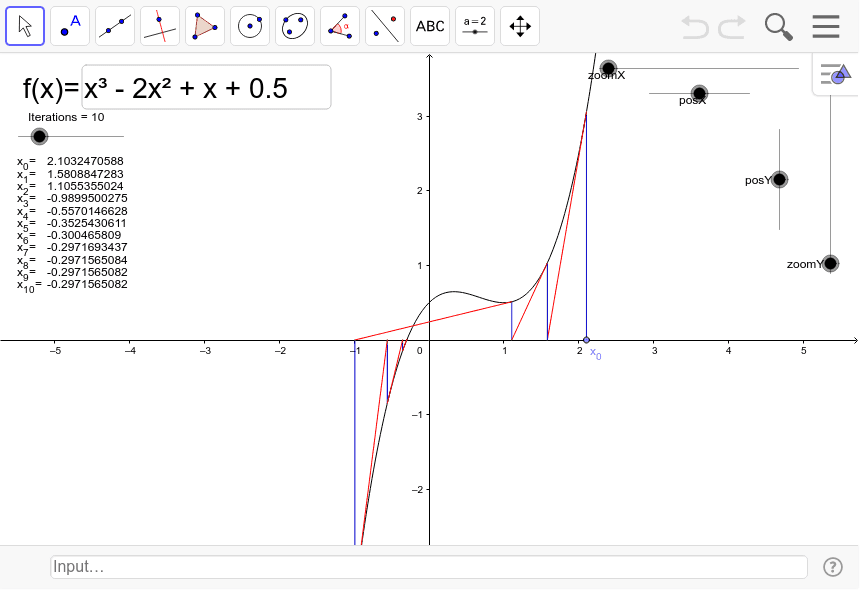Select the a=2 Slider tool
The width and height of the screenshot is (860, 590).
pyautogui.click(x=475, y=26)
